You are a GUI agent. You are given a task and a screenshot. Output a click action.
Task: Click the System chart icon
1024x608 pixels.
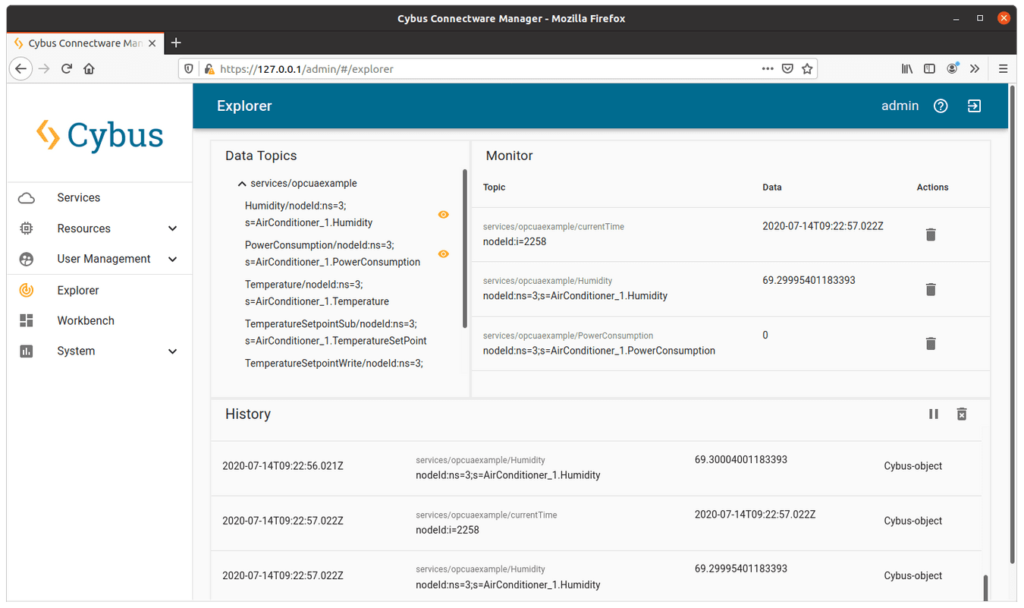point(26,351)
